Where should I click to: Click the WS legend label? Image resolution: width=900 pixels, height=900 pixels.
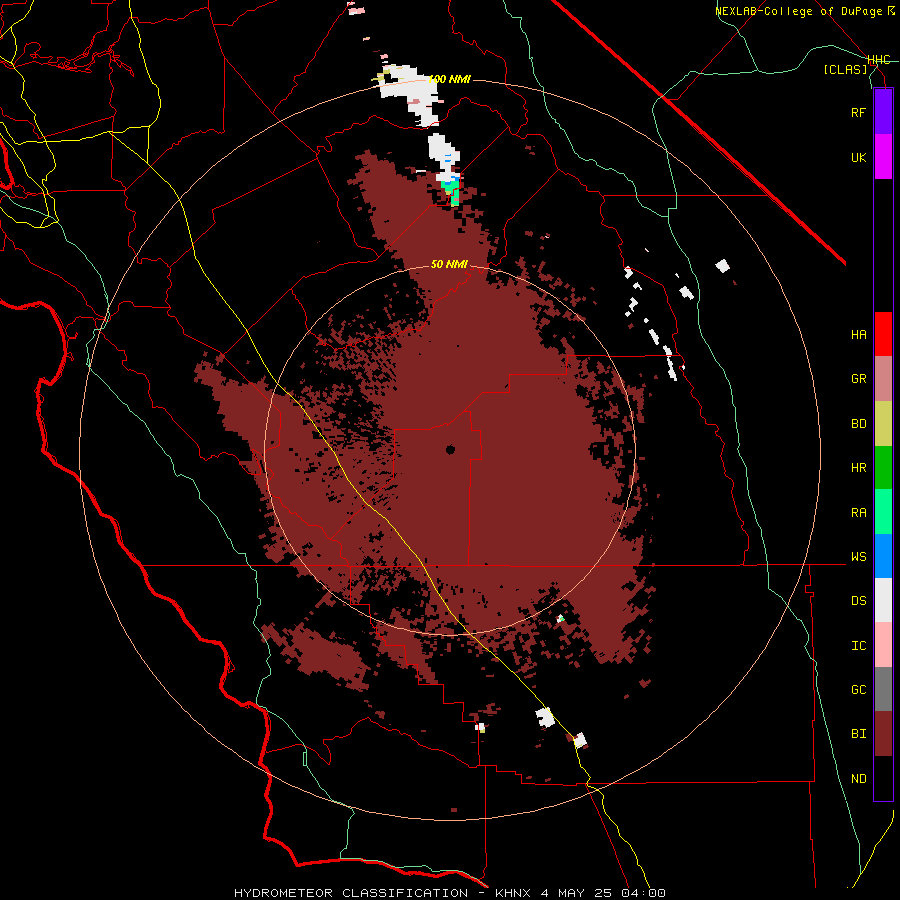coord(859,557)
